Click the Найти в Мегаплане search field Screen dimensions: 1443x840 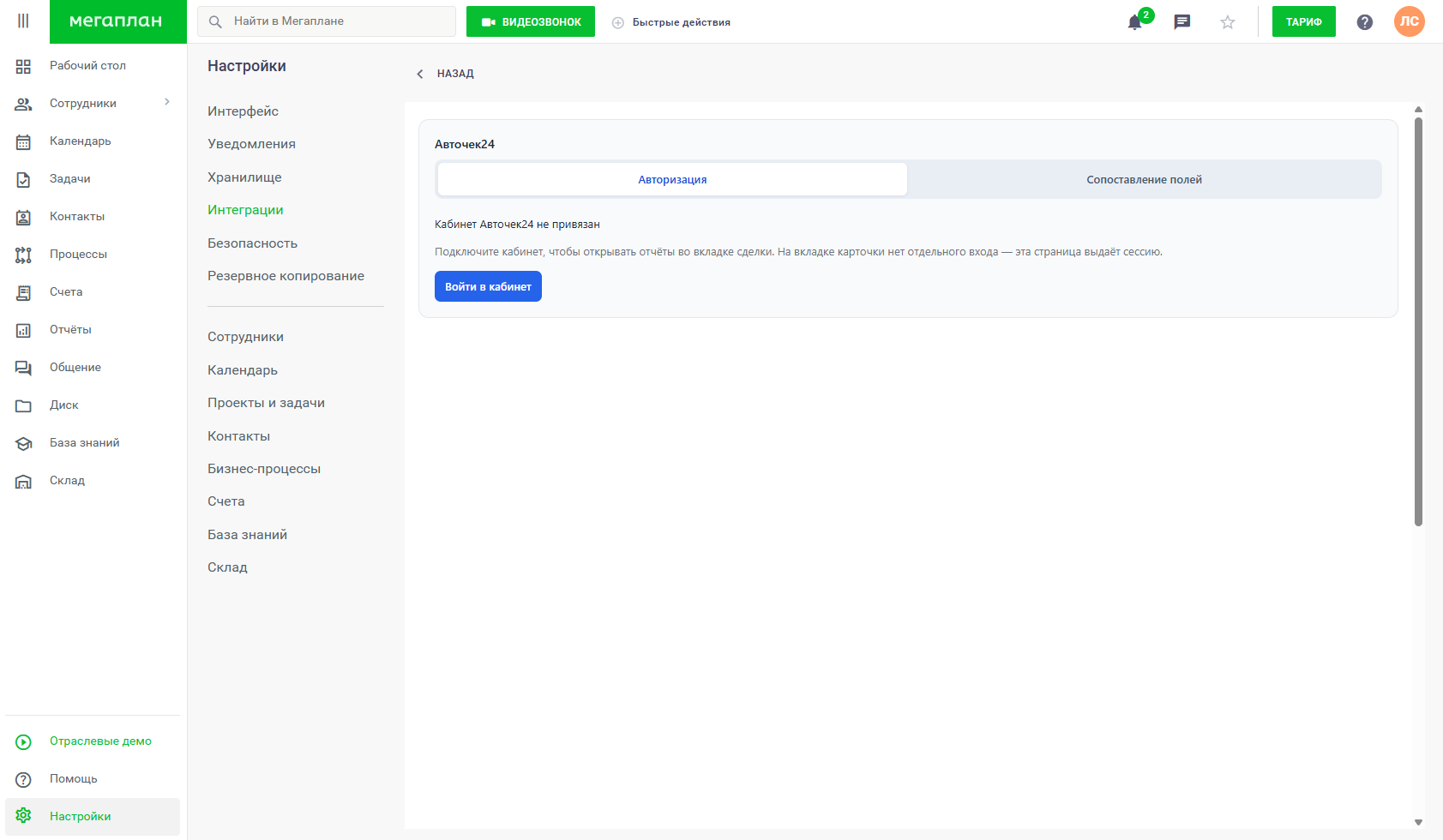[x=327, y=21]
